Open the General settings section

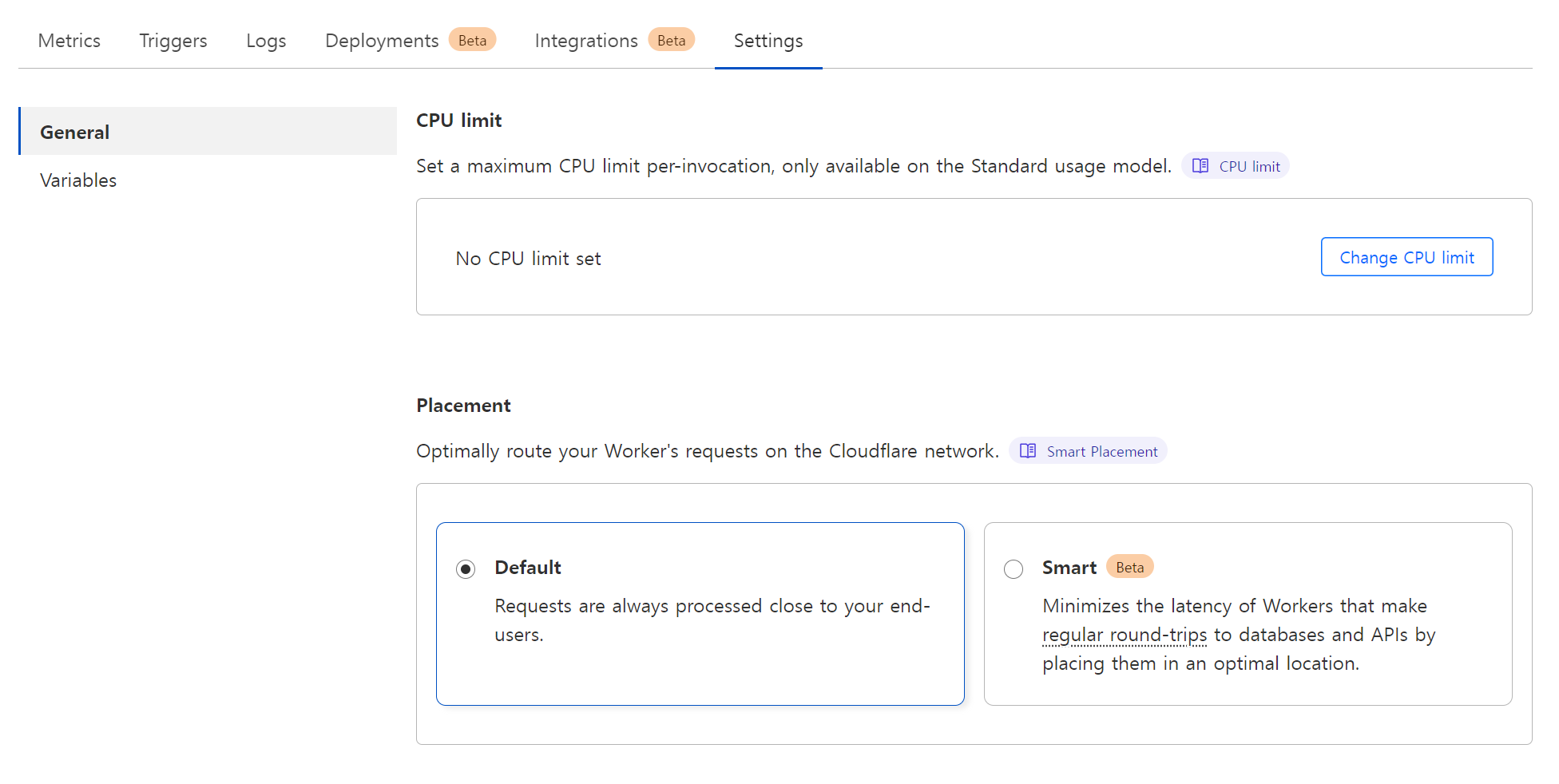(74, 131)
